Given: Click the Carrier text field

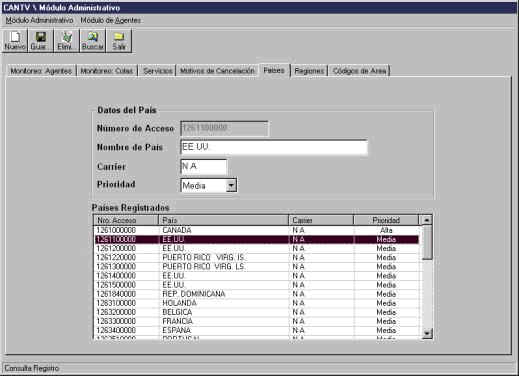Looking at the screenshot, I should [204, 167].
